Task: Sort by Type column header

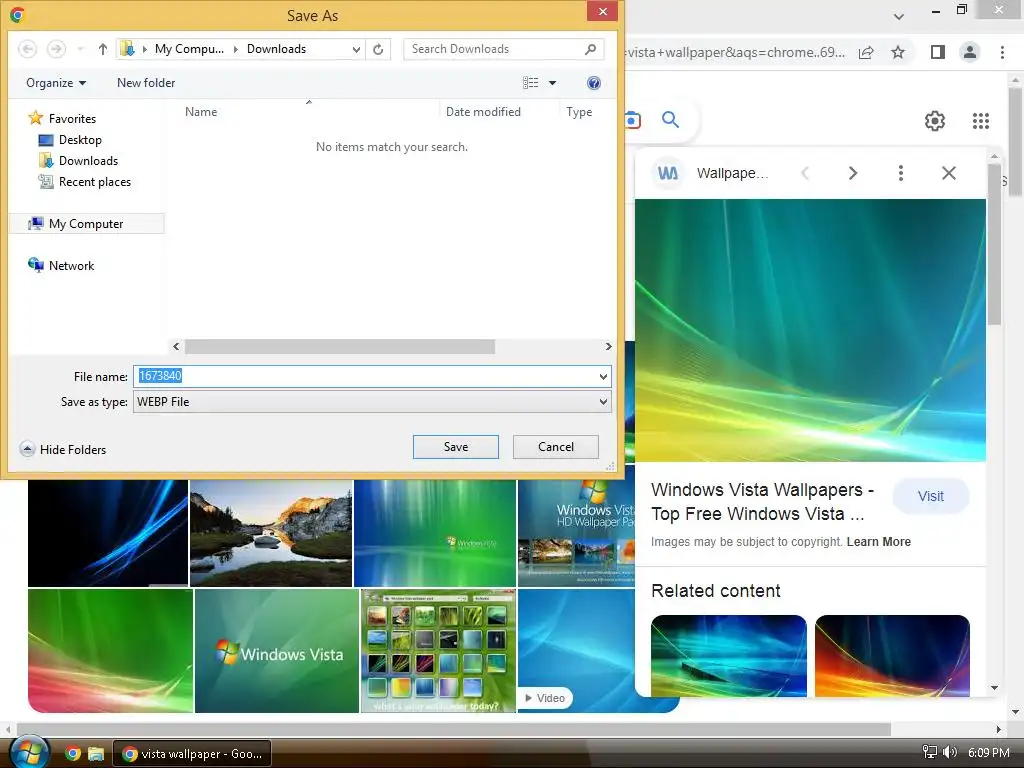Action: click(x=579, y=112)
